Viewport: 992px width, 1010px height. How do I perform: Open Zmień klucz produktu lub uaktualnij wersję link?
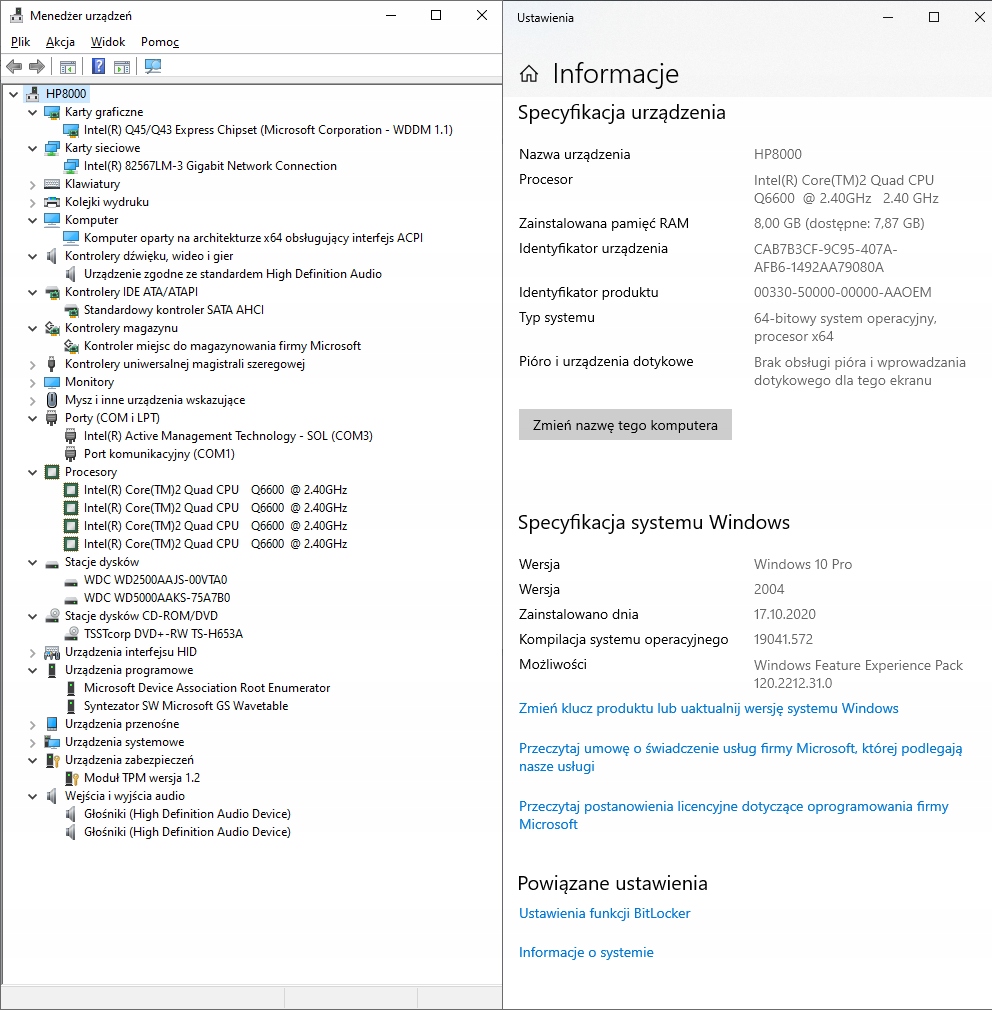click(709, 709)
